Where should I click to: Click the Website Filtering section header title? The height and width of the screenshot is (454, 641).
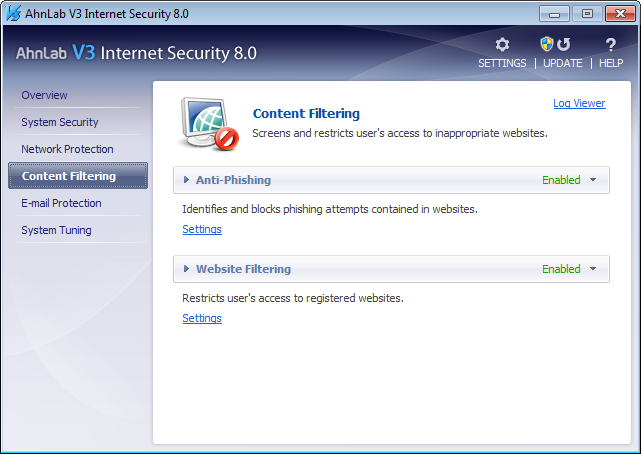(243, 269)
